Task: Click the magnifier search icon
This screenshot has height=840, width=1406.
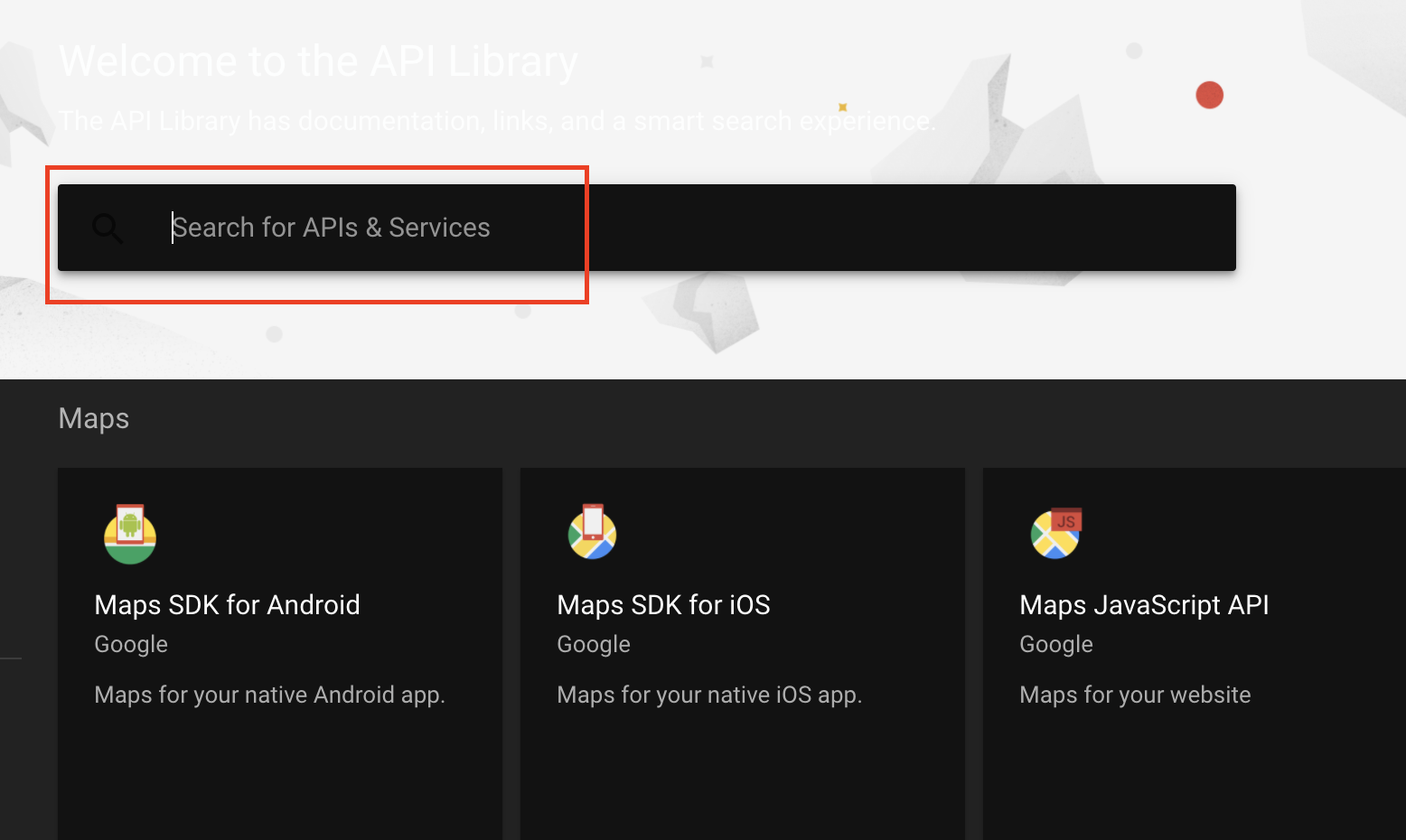Action: pyautogui.click(x=108, y=228)
